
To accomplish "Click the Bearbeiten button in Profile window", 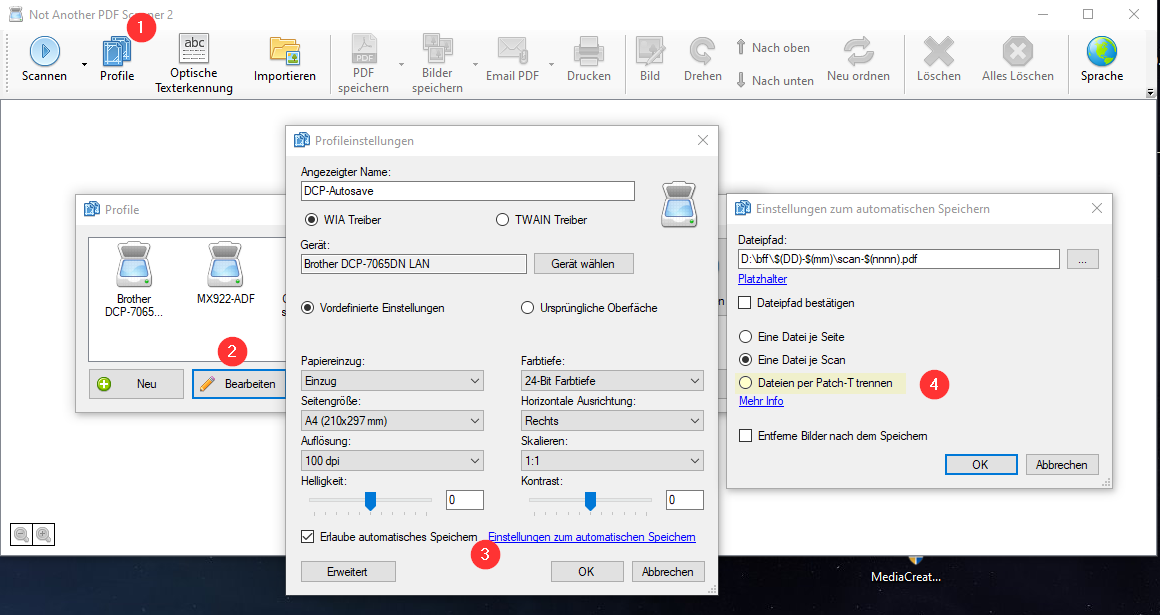I will 239,384.
